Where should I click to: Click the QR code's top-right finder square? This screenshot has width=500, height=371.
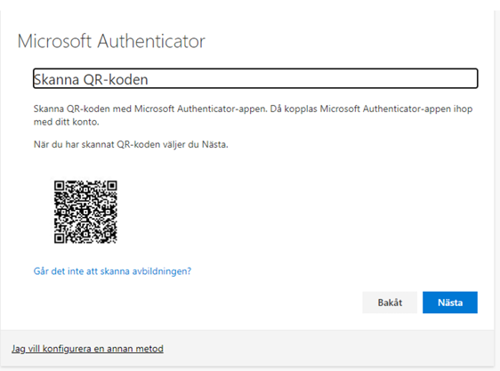tap(112, 185)
